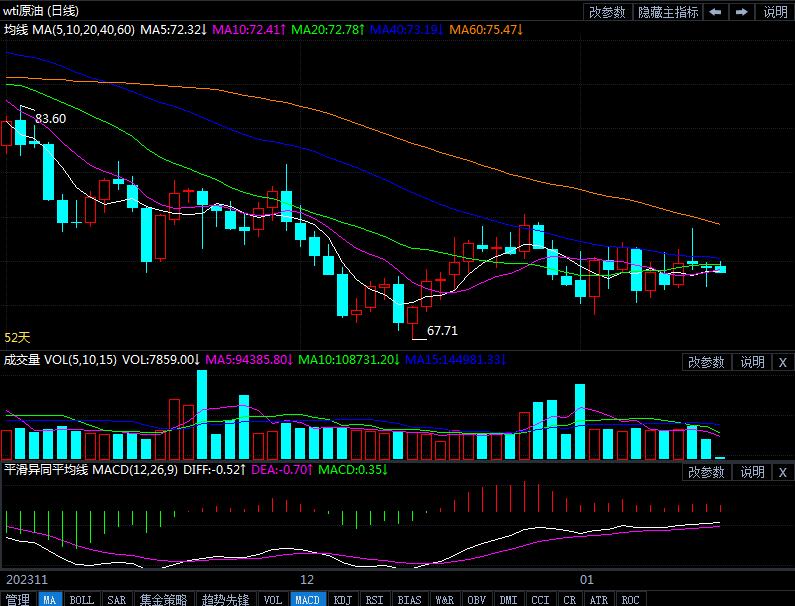
Task: Open 改参数 for the main MA chart
Action: tap(607, 12)
